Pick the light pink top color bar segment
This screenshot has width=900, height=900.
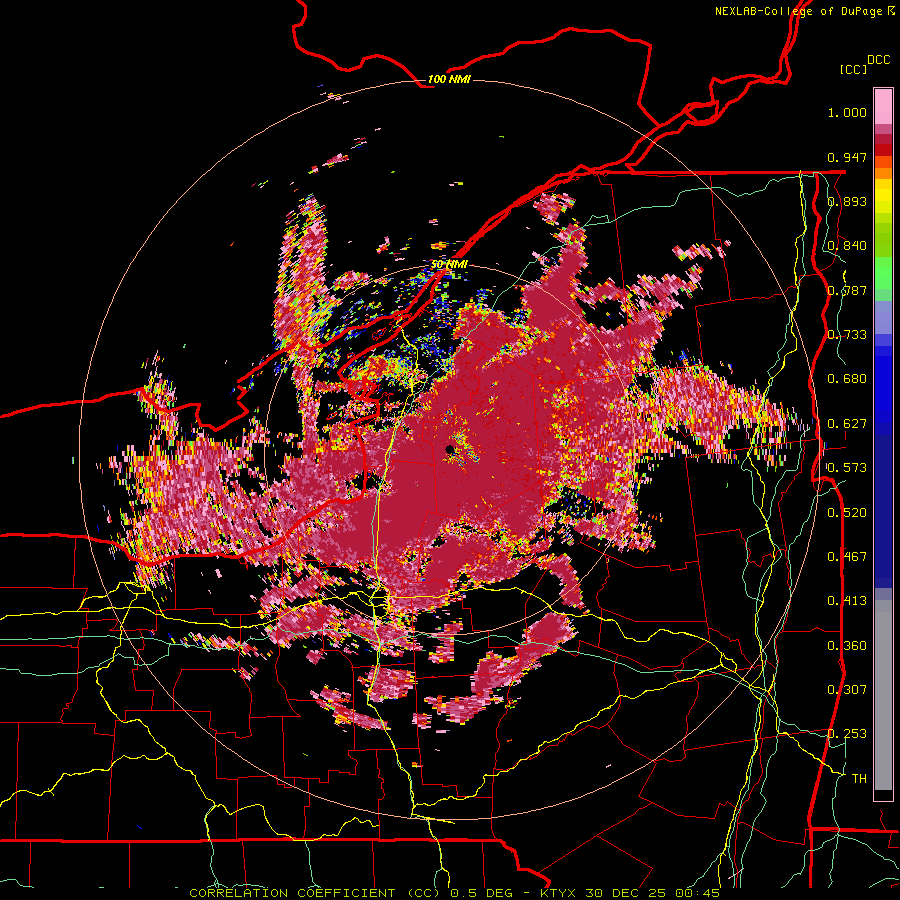click(x=883, y=106)
